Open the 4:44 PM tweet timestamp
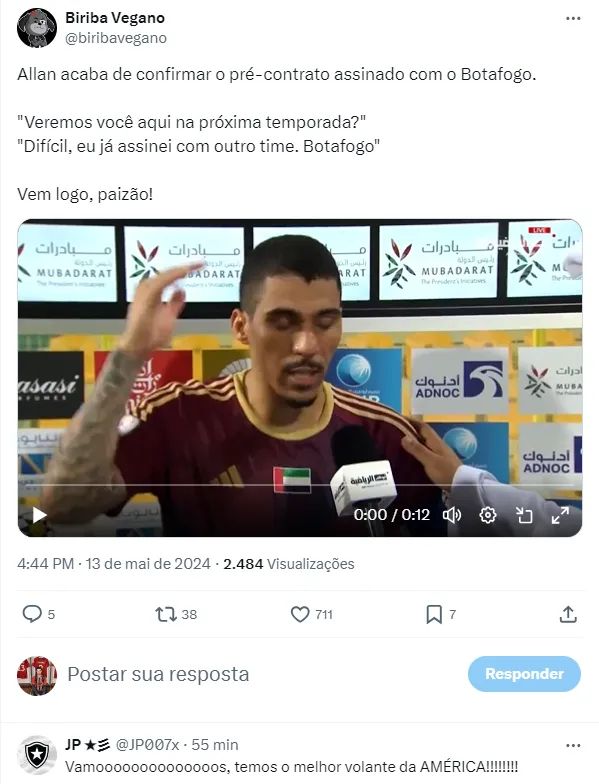The width and height of the screenshot is (599, 784). tap(46, 564)
